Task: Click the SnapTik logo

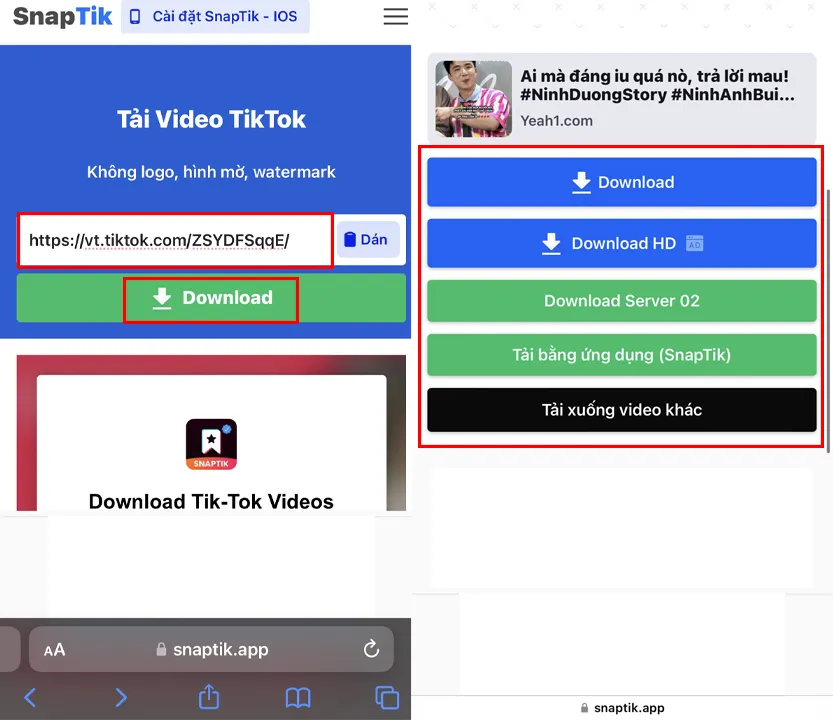Action: 62,16
